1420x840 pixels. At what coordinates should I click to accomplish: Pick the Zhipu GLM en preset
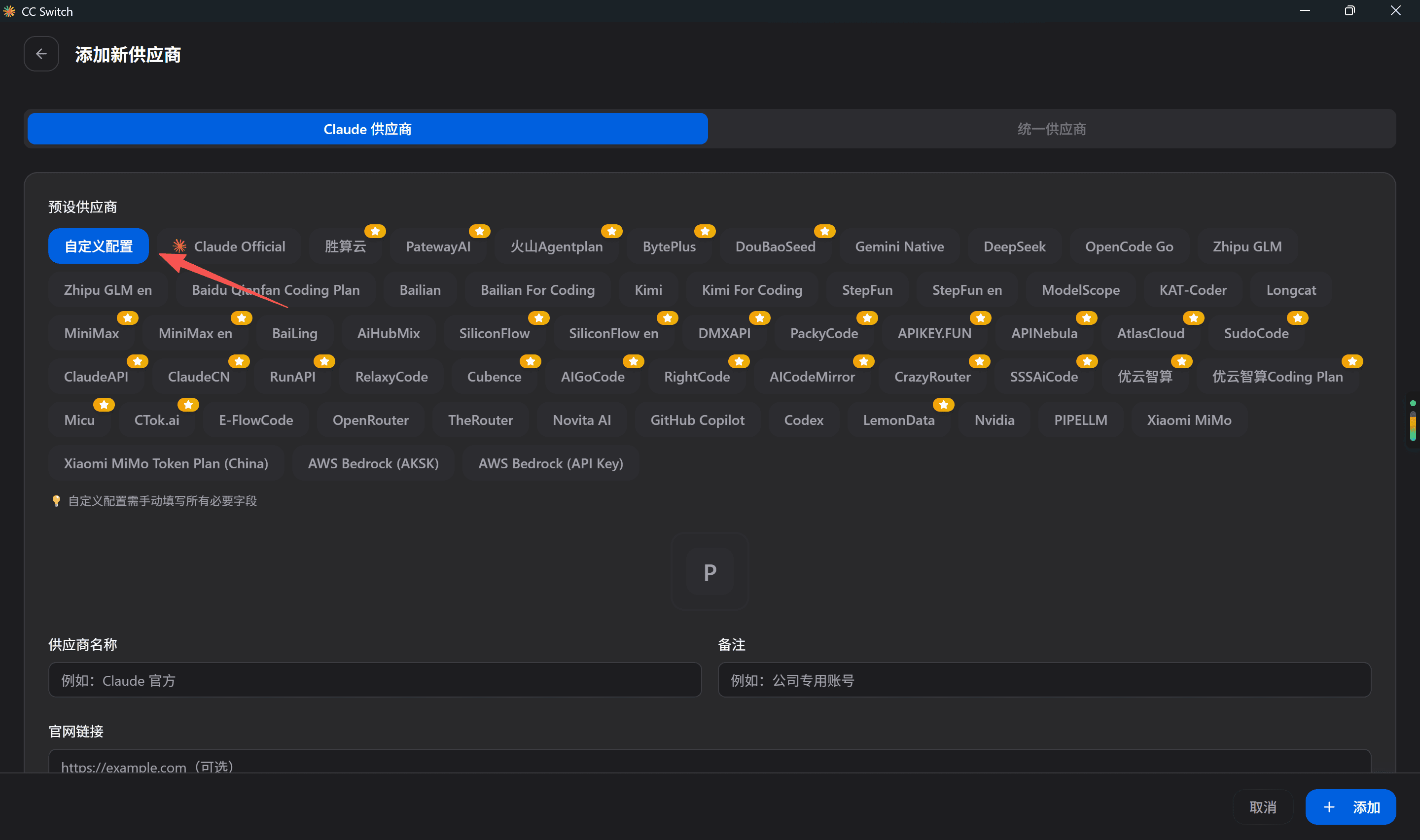coord(108,290)
